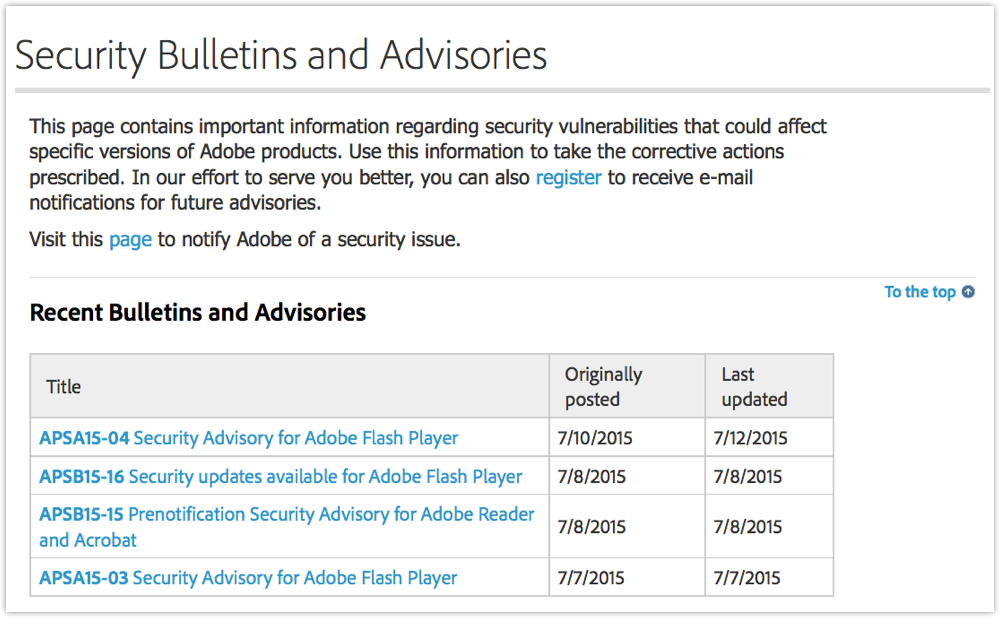
Task: Click the 7/7/2015 originally posted cell
Action: 628,578
